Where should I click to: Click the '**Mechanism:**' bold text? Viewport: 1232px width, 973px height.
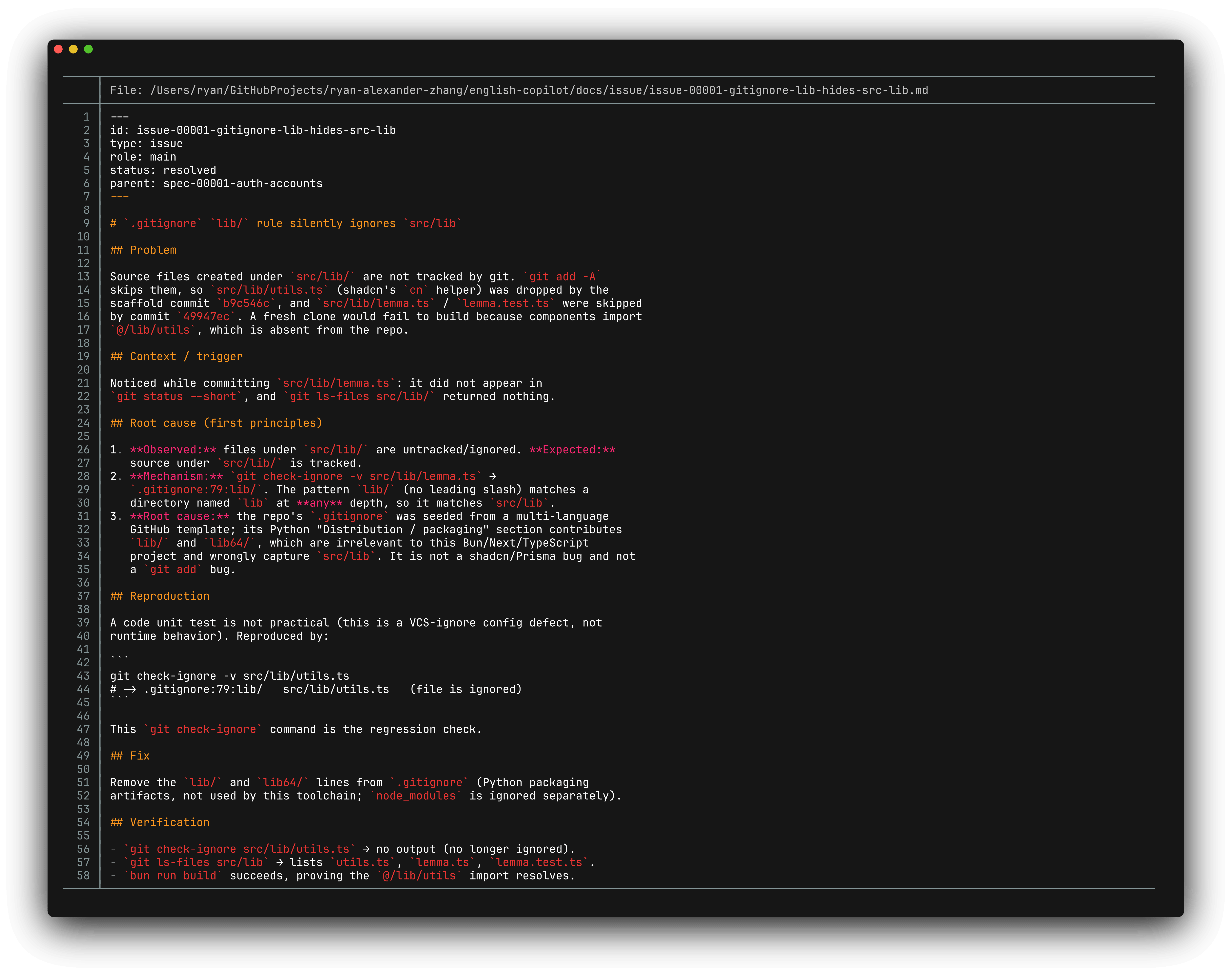click(176, 476)
